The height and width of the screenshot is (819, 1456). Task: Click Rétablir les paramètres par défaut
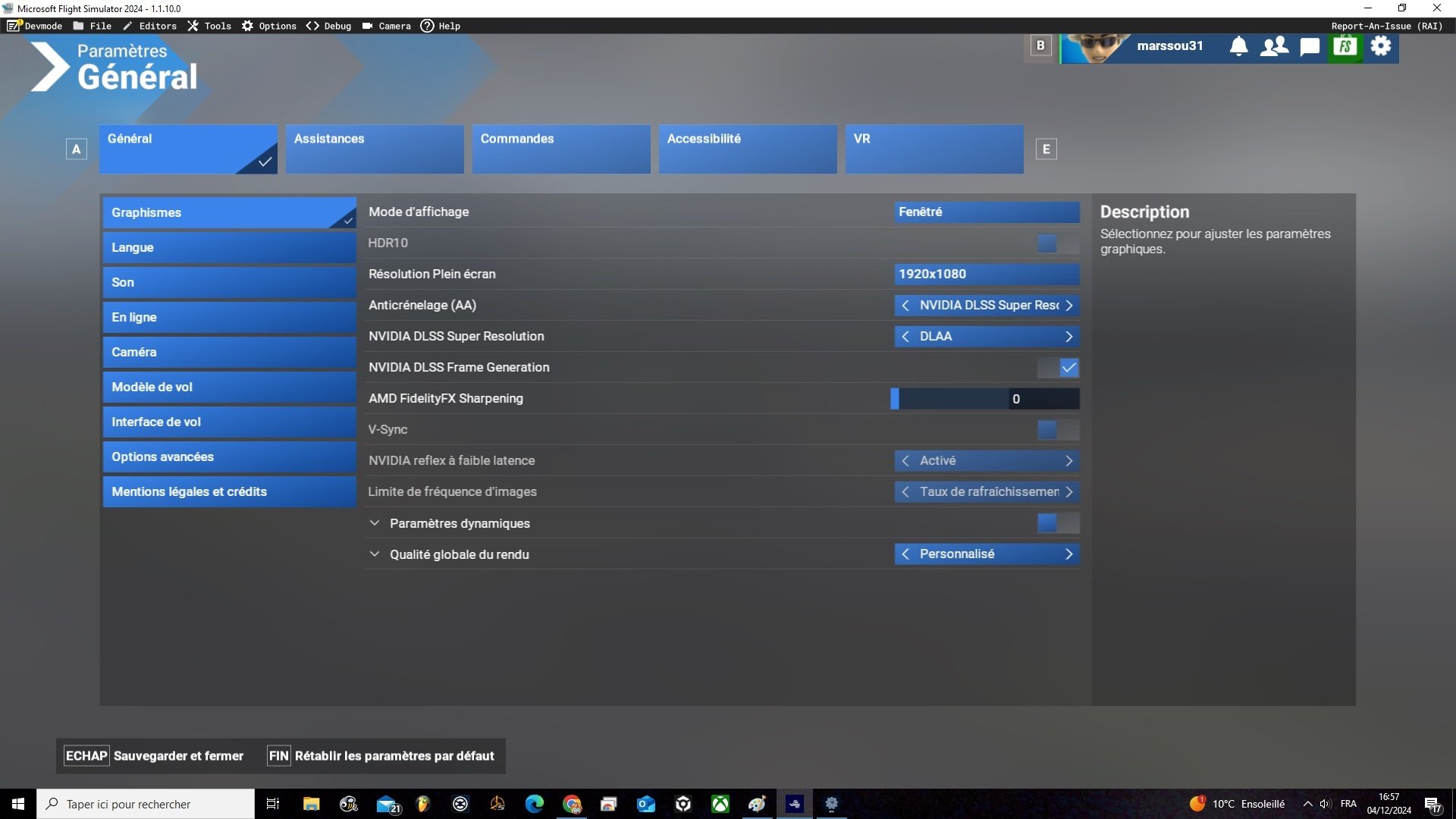(381, 756)
